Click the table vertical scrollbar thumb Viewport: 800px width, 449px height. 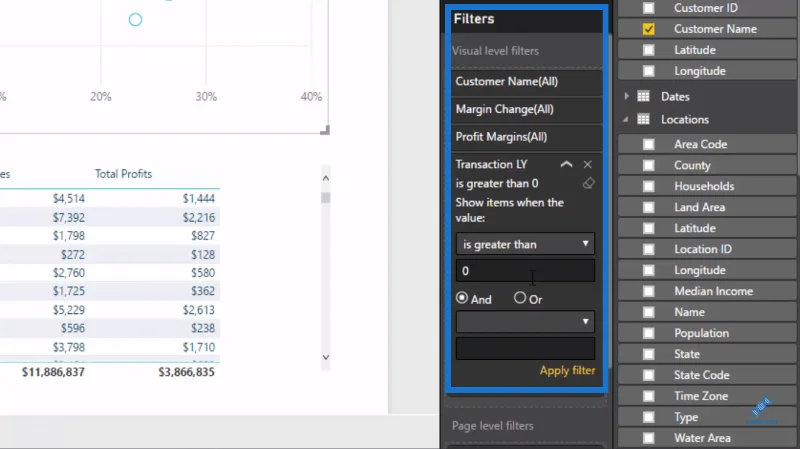pos(326,197)
